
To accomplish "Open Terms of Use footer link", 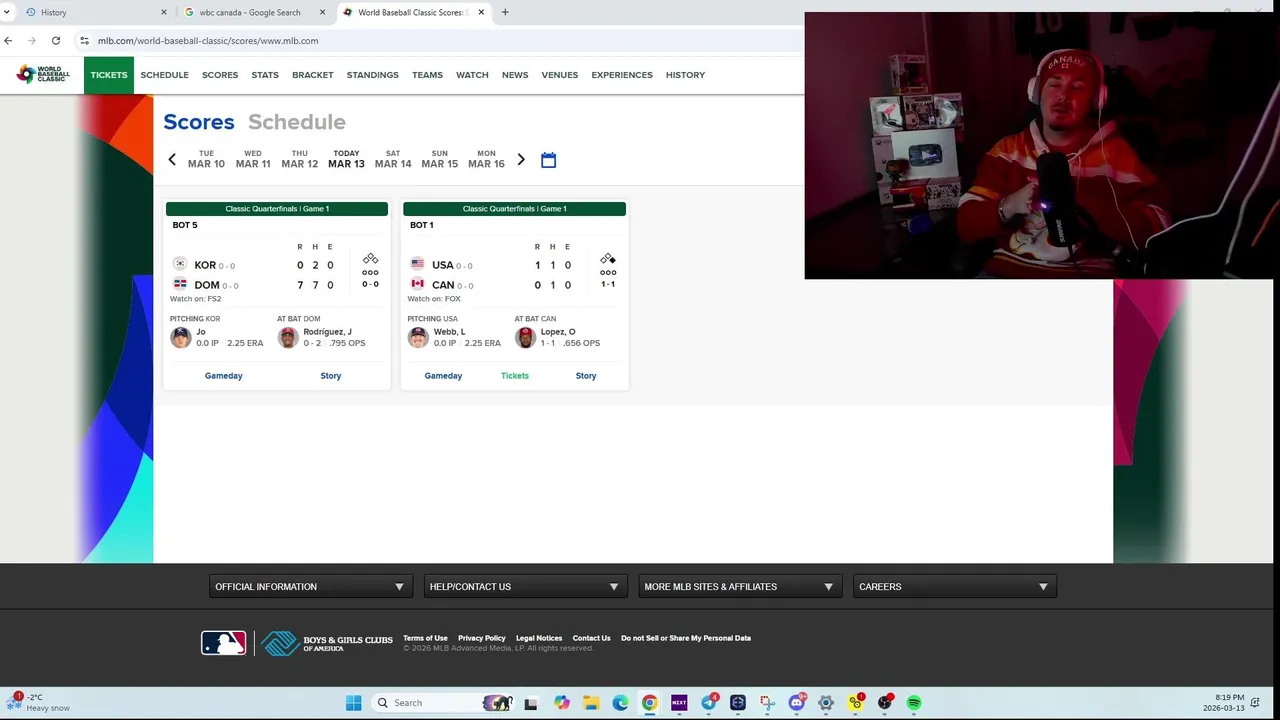I will point(425,638).
